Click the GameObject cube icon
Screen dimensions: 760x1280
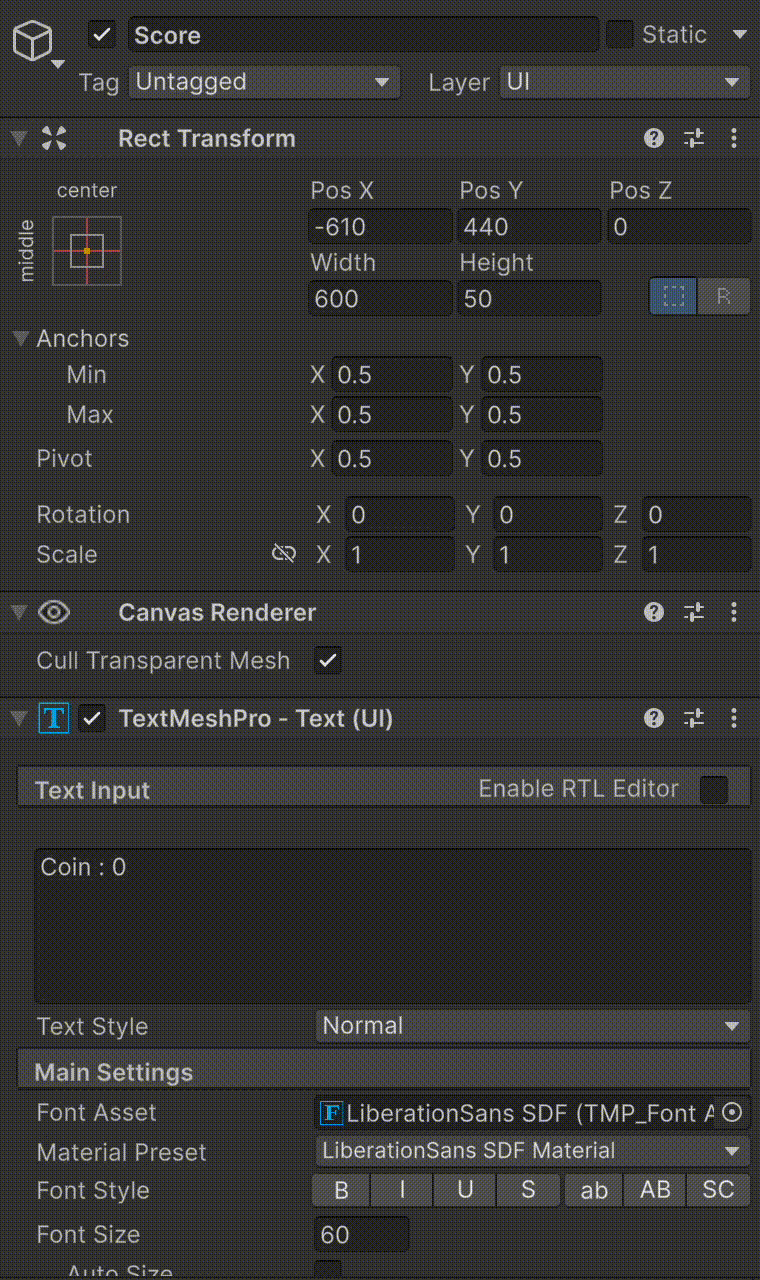[x=32, y=42]
